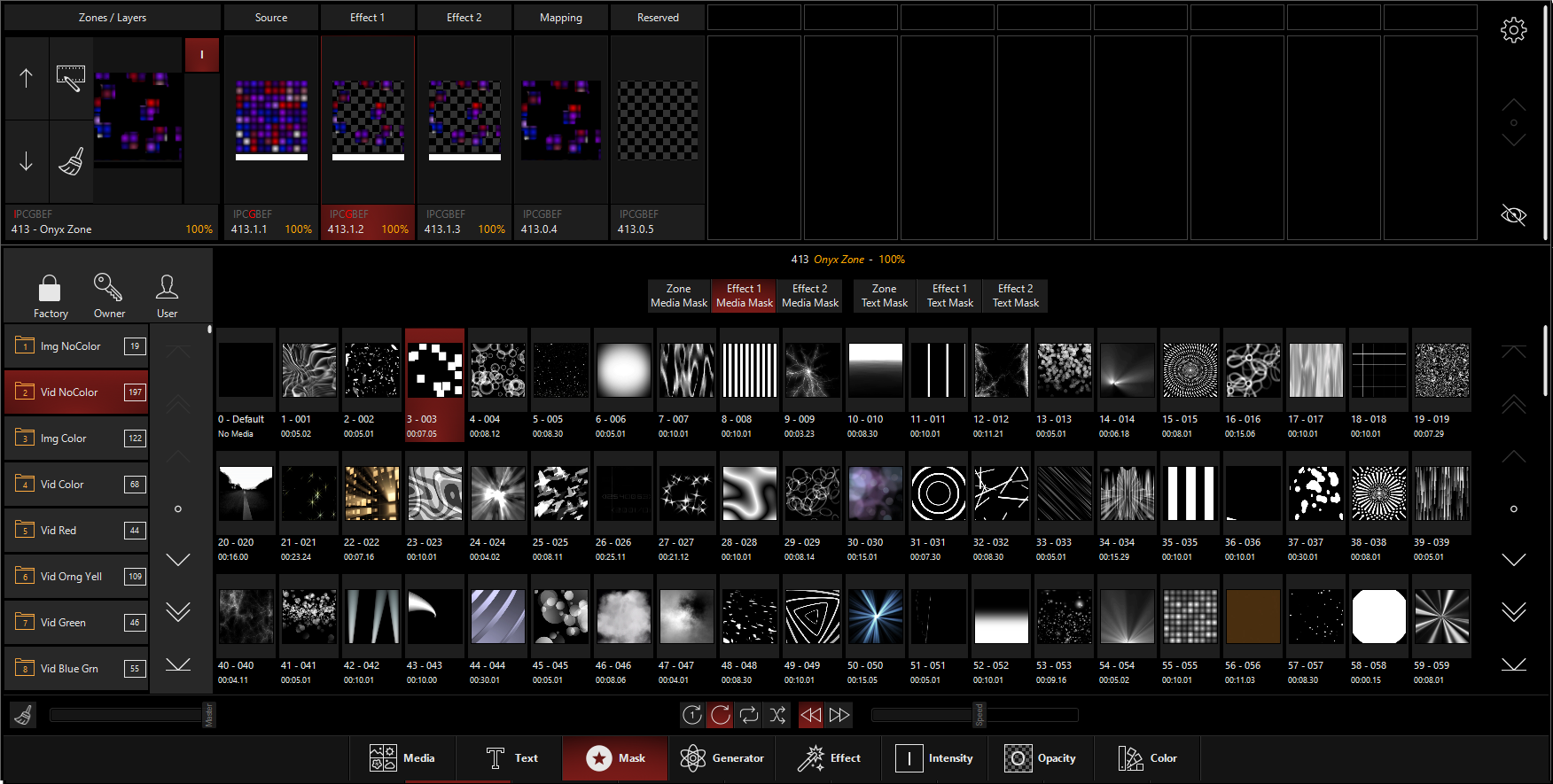Open the Color tab
The image size is (1553, 784).
coord(1147,758)
